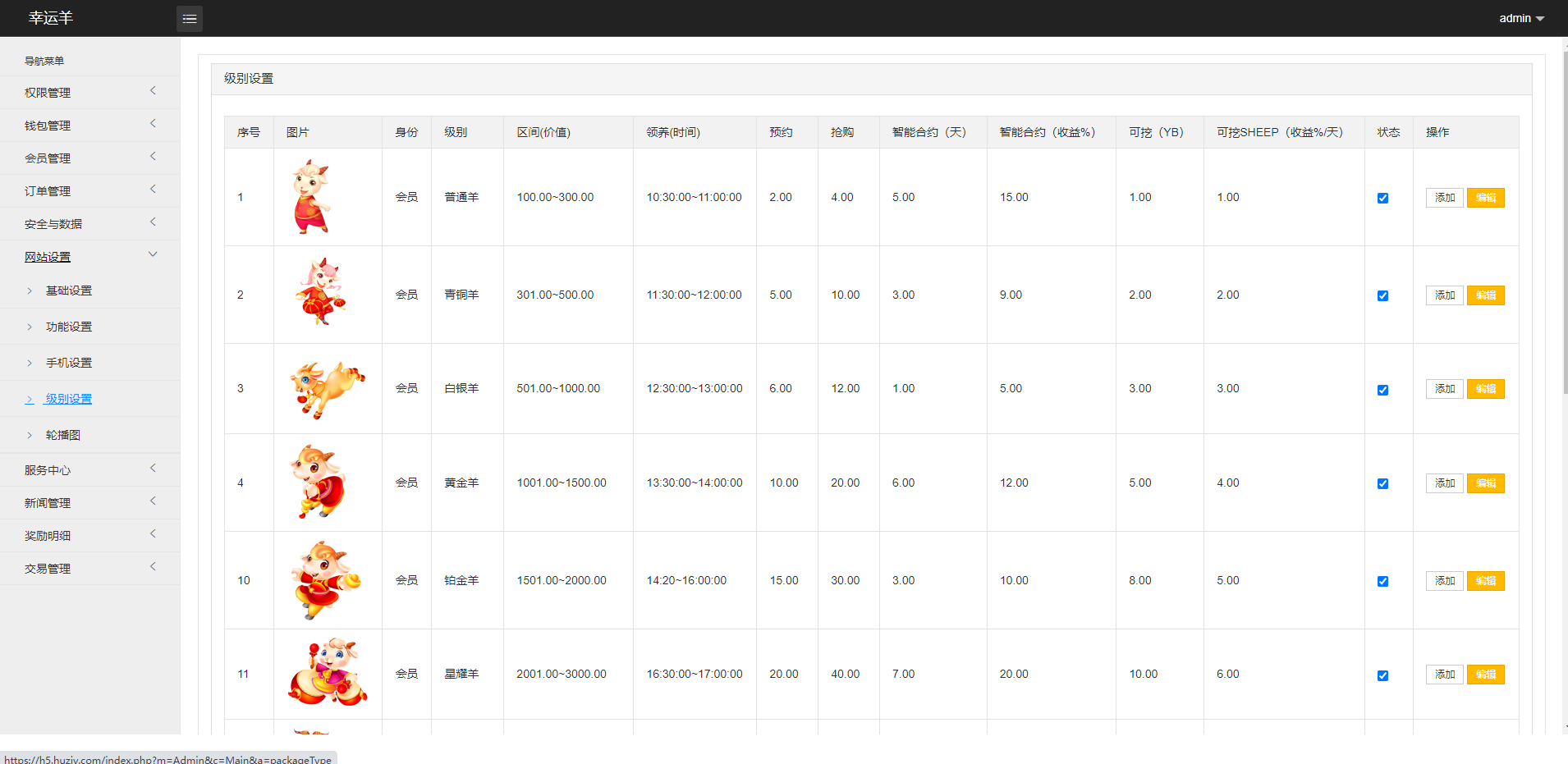
Task: Uncheck status checkbox for 普通羊 row
Action: point(1382,198)
